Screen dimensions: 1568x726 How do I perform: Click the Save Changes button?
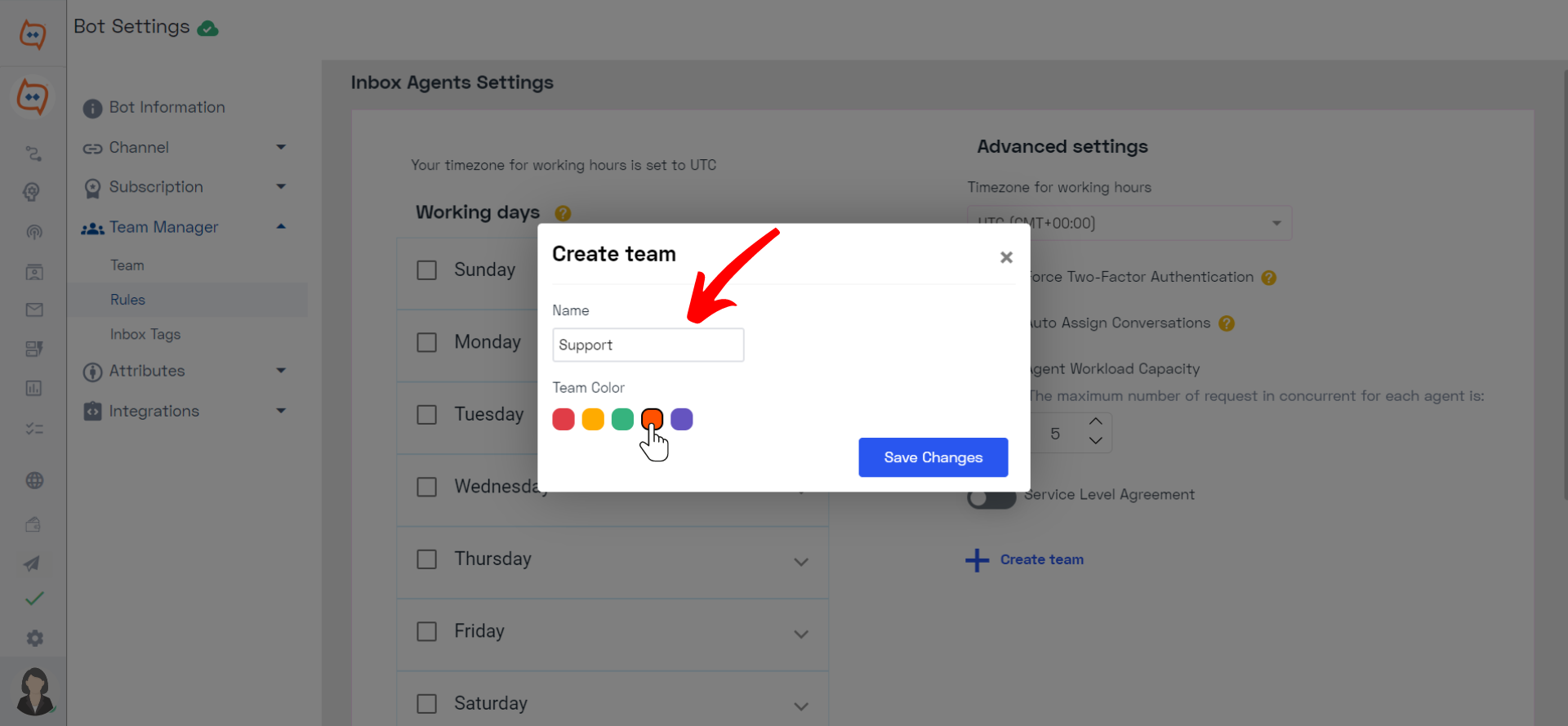pos(933,457)
